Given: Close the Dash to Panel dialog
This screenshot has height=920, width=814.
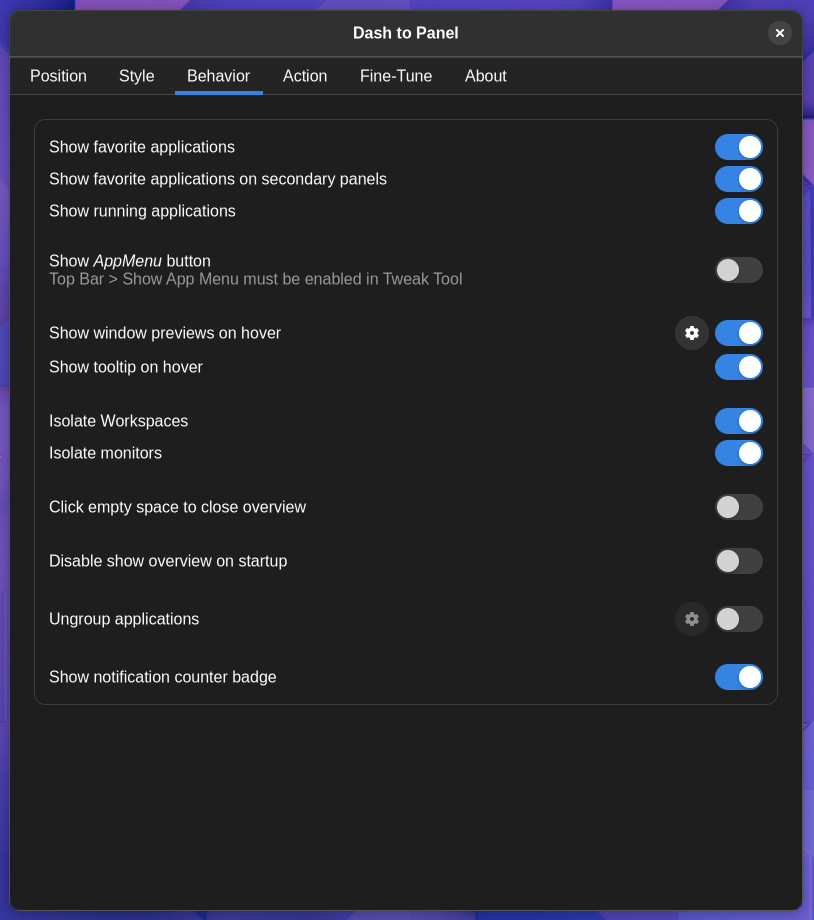Looking at the screenshot, I should point(779,33).
